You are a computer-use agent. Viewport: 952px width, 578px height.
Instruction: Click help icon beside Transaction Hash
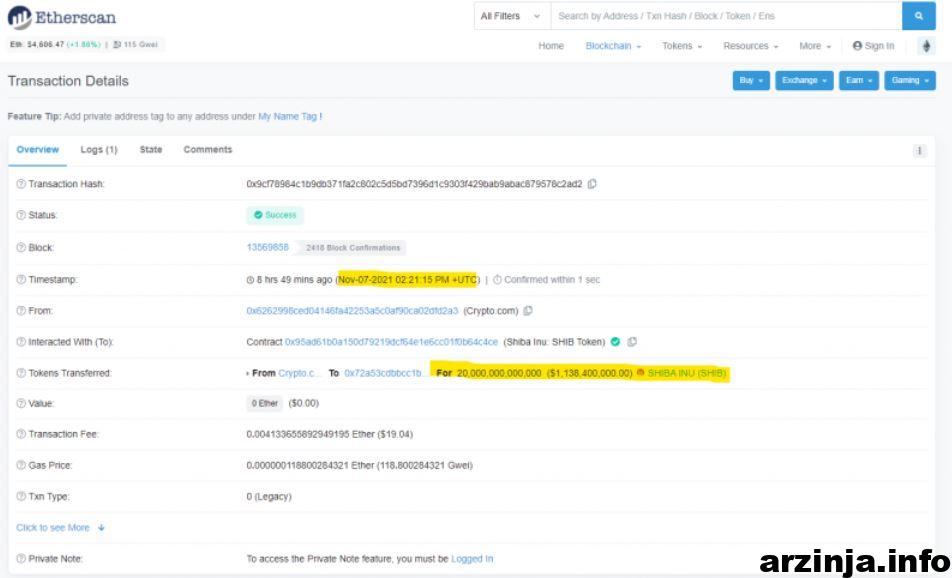point(21,184)
